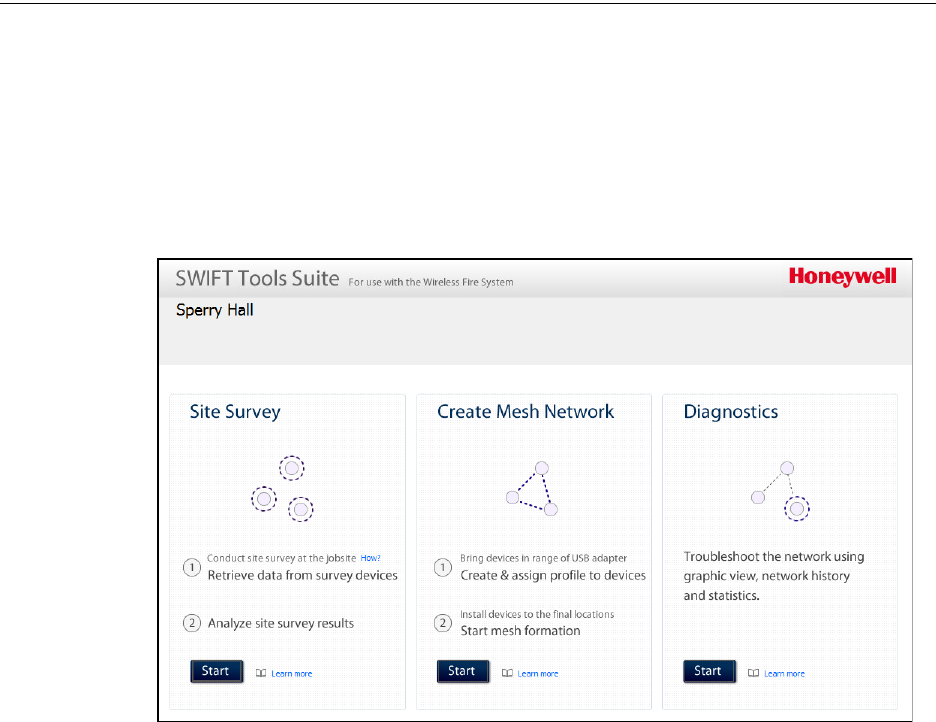Open Learn more link under Create Mesh Network

[x=538, y=674]
